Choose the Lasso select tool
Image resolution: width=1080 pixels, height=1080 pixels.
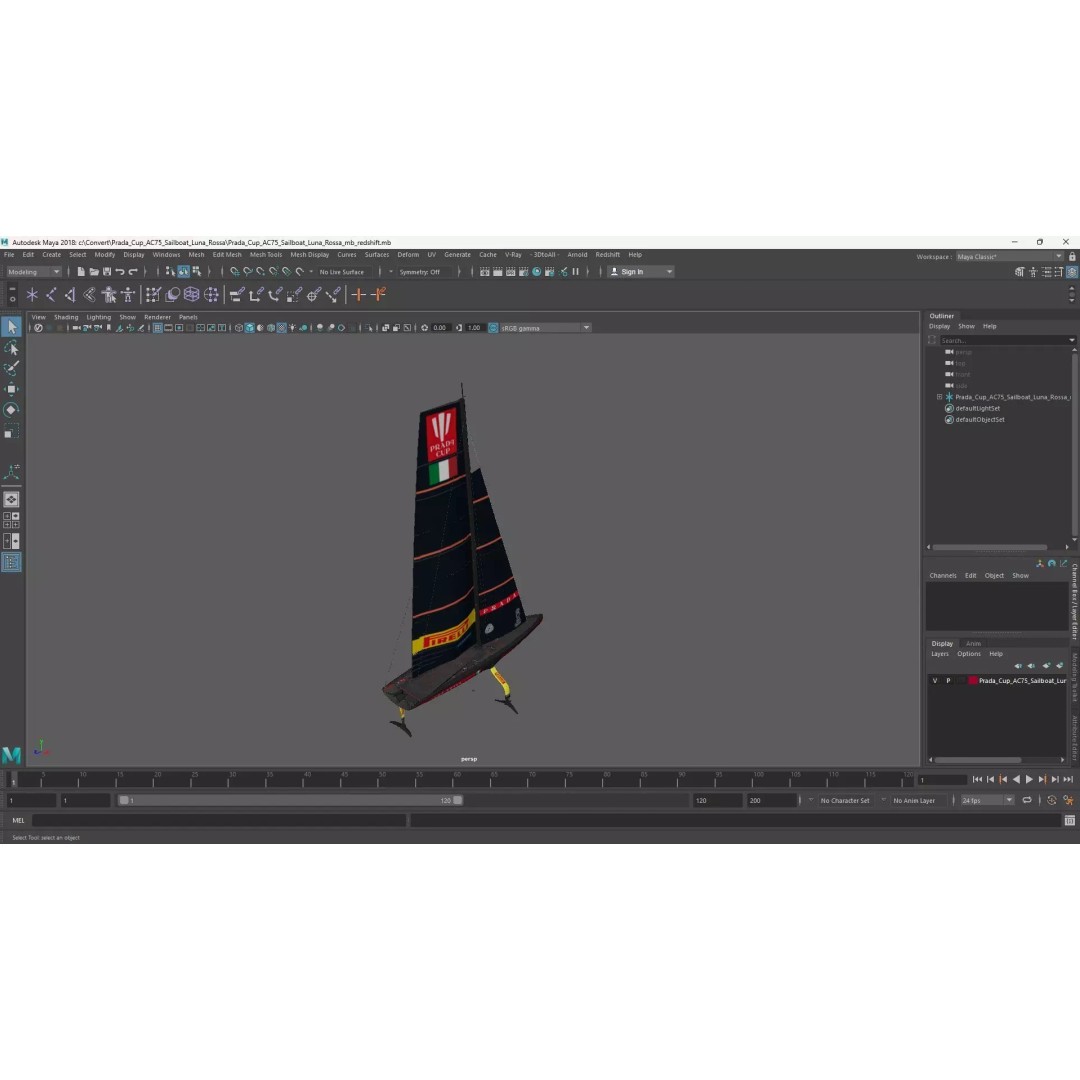click(x=12, y=348)
